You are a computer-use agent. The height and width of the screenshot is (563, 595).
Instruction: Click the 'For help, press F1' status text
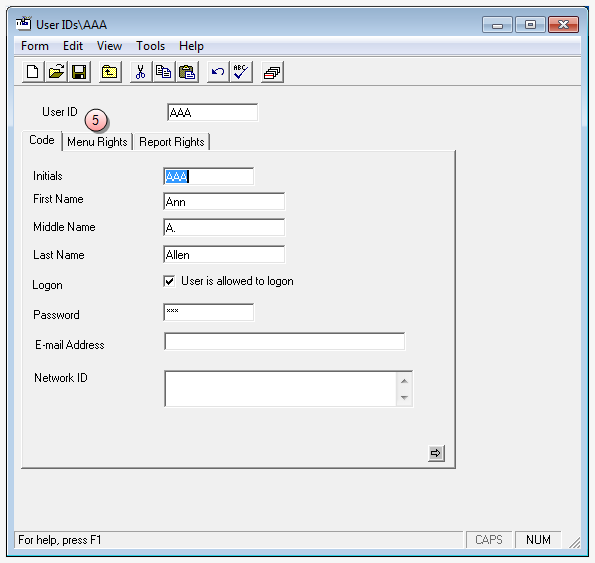60,540
